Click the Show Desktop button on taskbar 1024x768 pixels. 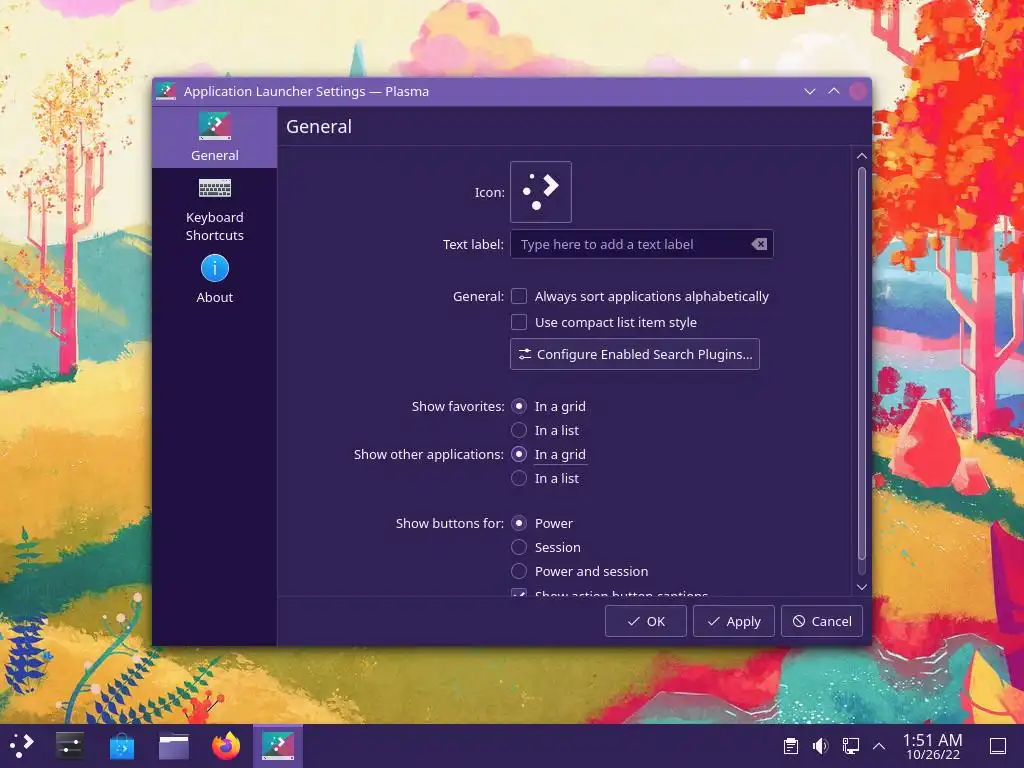point(998,746)
